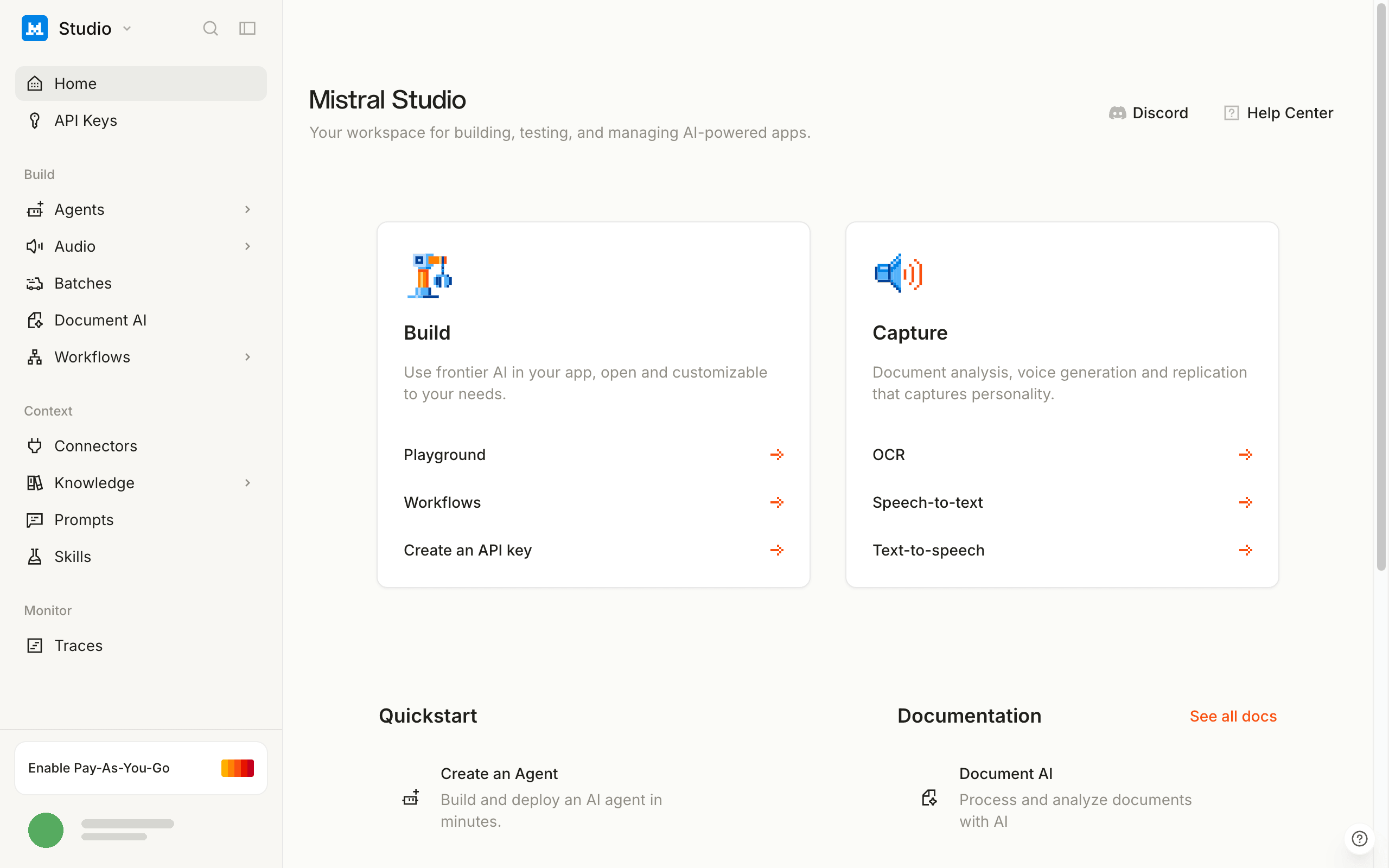Click the Agents robot icon in sidebar
This screenshot has width=1389, height=868.
pos(35,209)
